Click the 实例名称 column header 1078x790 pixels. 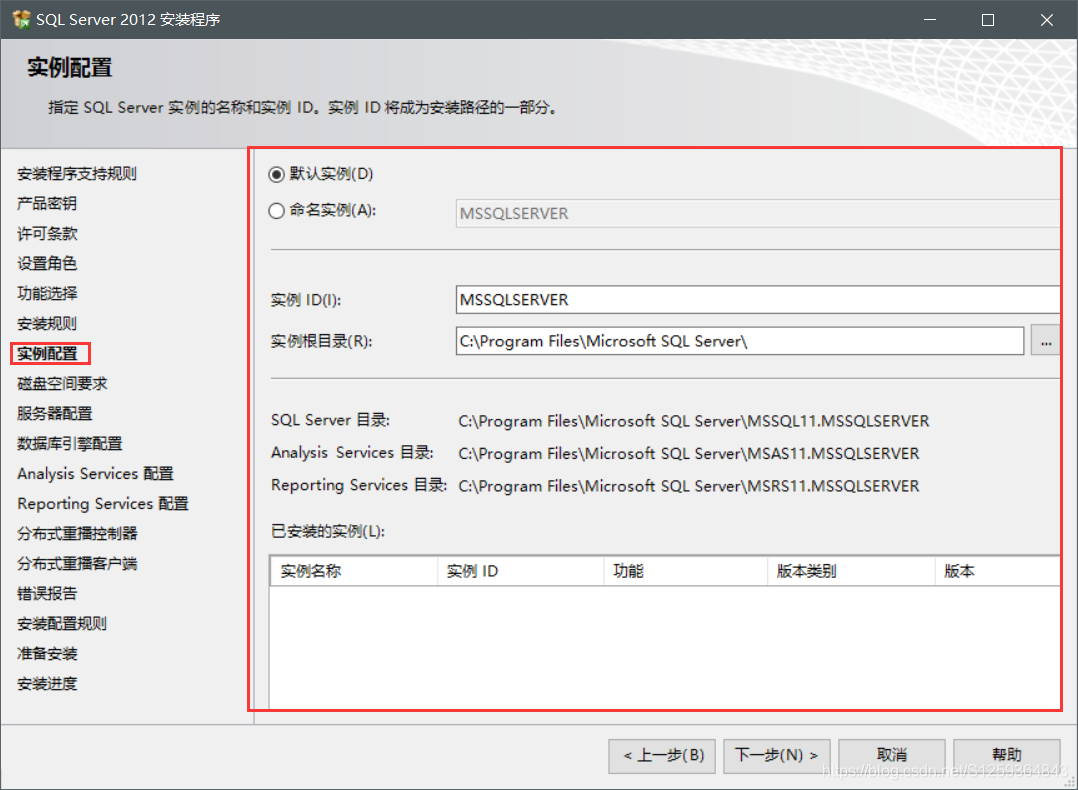(353, 571)
